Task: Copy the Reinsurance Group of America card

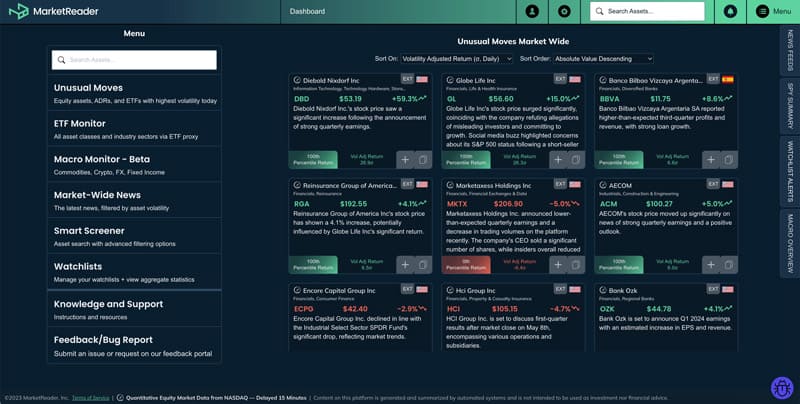Action: (423, 265)
